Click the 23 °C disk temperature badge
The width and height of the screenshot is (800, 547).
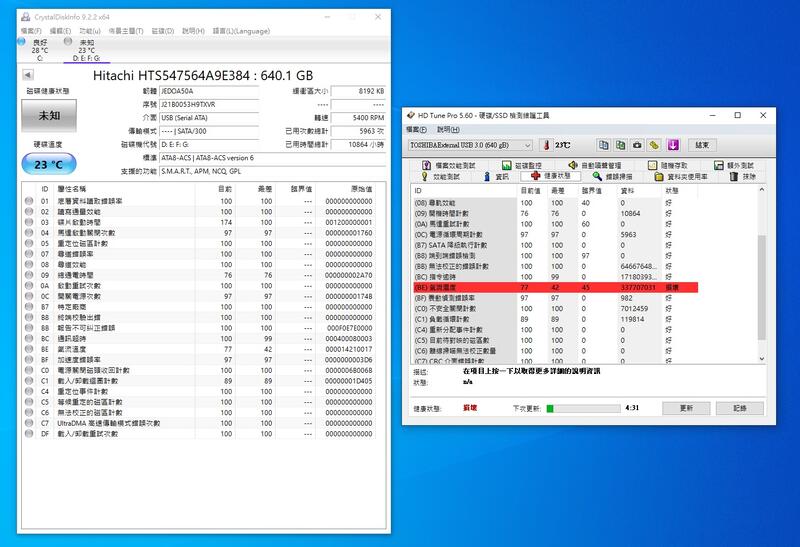[x=49, y=164]
